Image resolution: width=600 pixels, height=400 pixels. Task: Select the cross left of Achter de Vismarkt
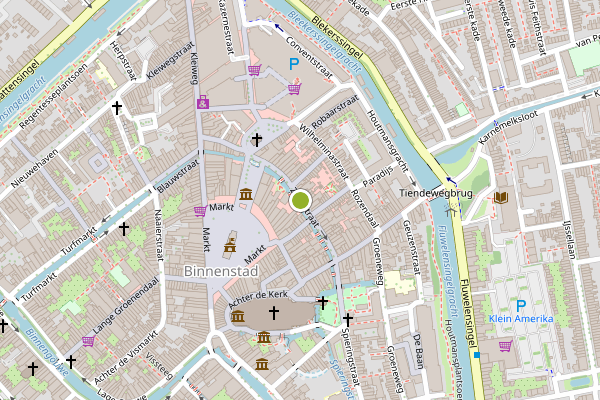coord(71,362)
